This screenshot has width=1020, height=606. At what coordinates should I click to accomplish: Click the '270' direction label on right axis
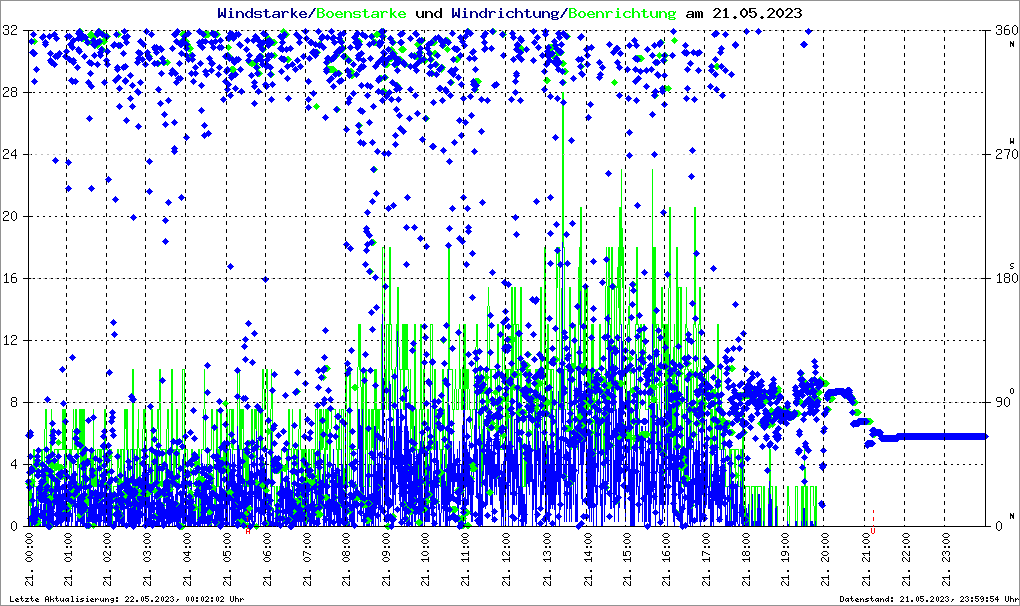pyautogui.click(x=1005, y=155)
